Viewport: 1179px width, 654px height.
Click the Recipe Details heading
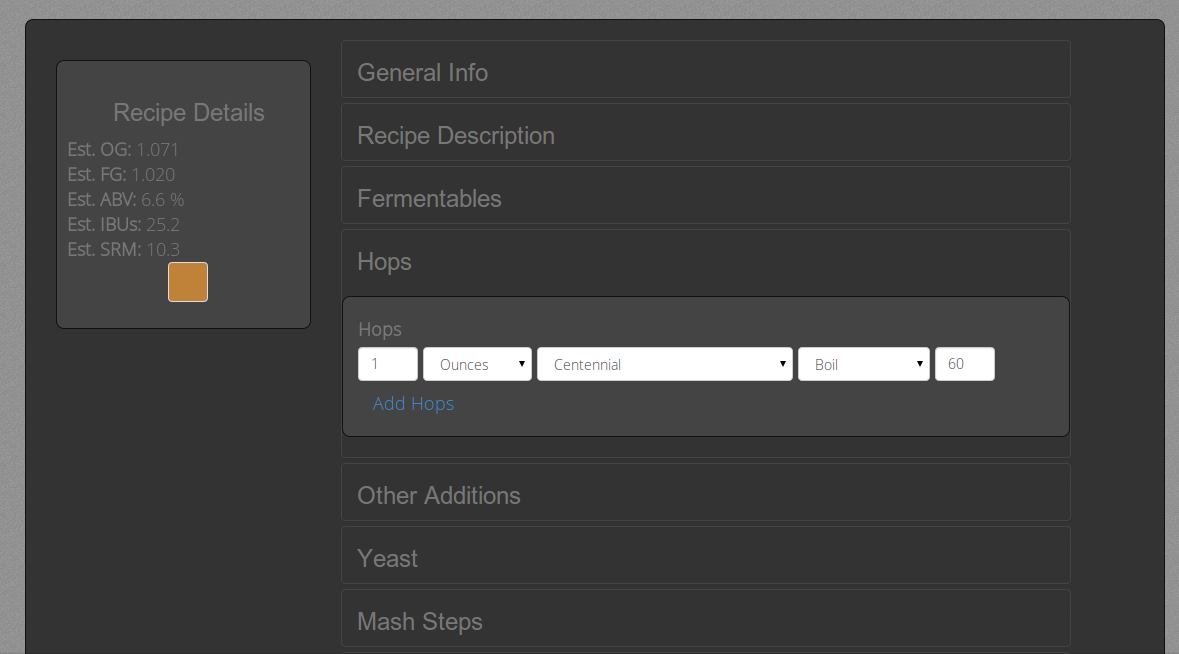[188, 112]
